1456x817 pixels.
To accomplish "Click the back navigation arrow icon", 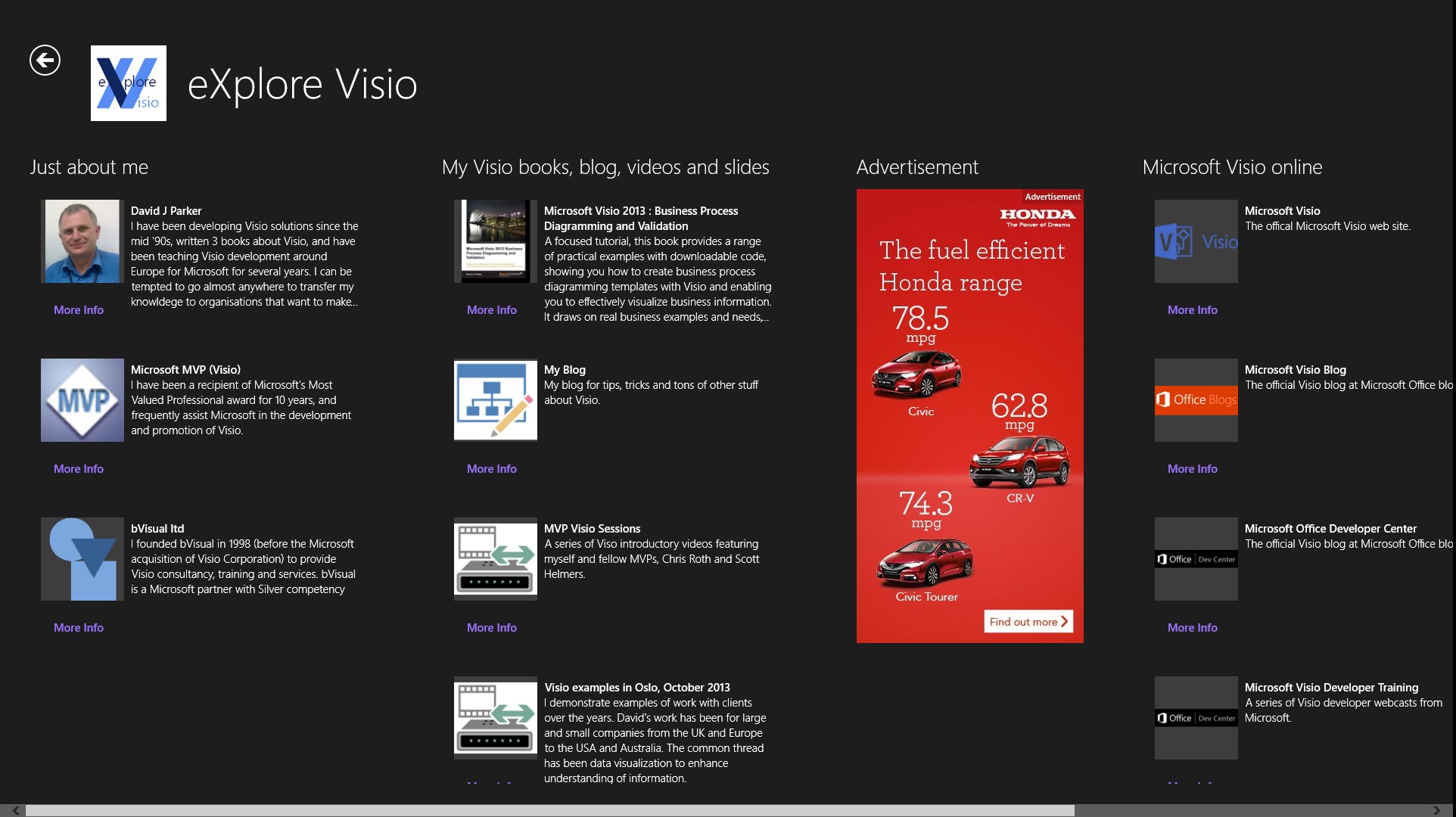I will point(42,59).
